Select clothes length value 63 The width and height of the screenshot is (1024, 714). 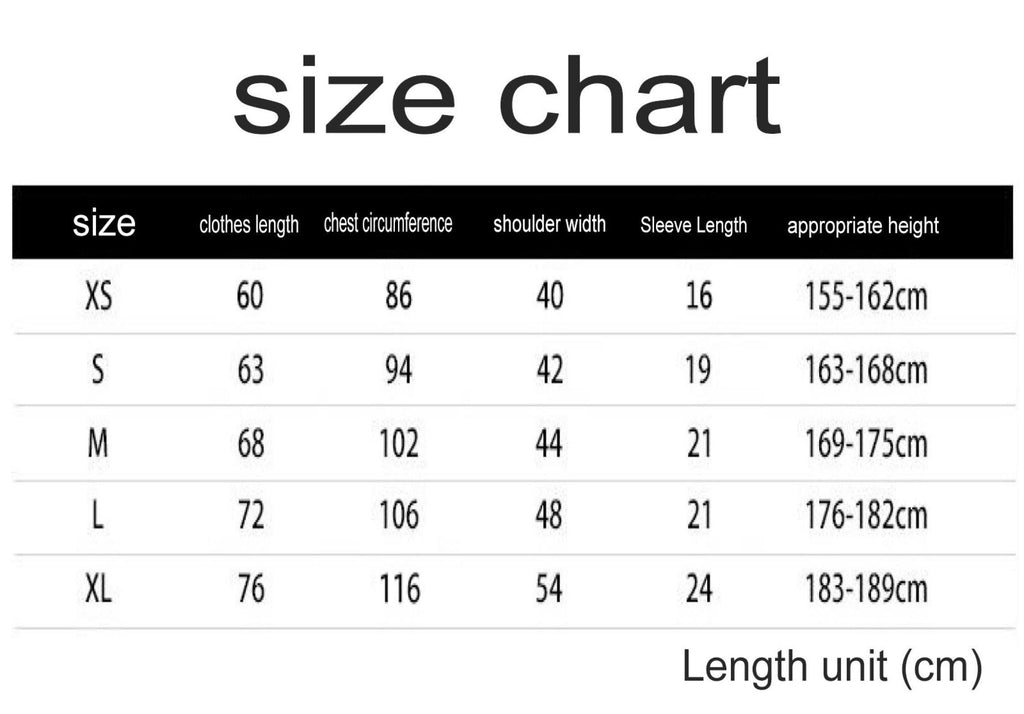click(250, 370)
